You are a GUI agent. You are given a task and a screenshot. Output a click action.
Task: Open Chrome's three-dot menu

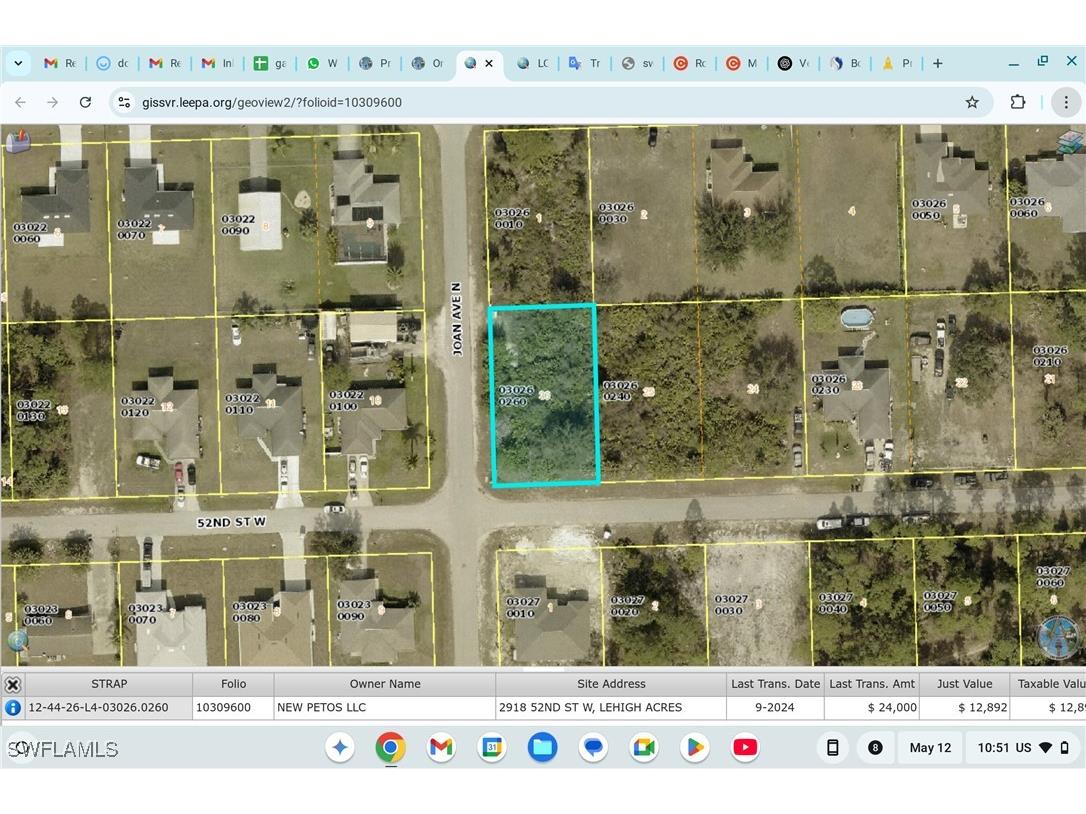pyautogui.click(x=1066, y=102)
